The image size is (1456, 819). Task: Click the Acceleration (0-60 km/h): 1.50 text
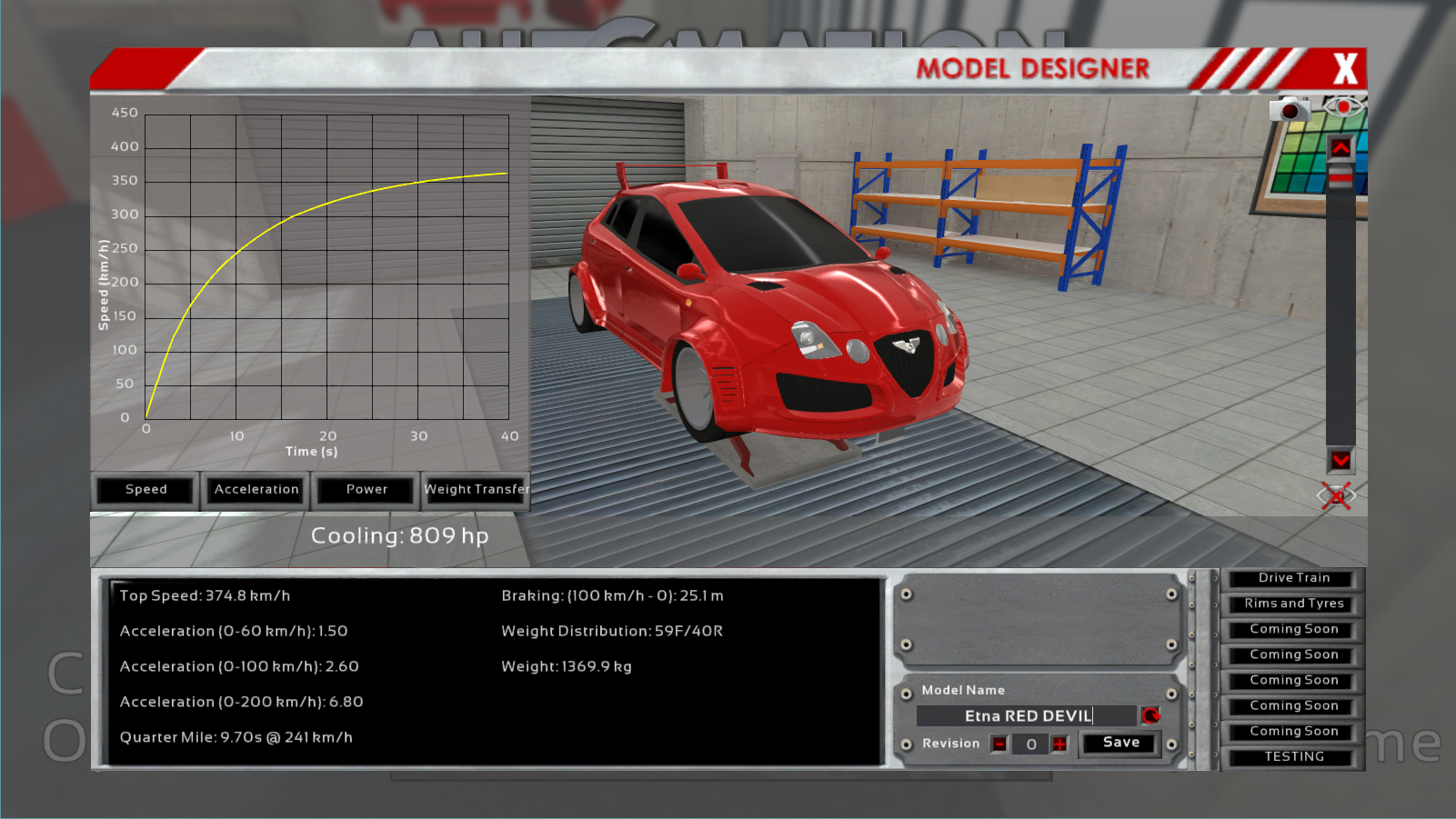point(234,632)
